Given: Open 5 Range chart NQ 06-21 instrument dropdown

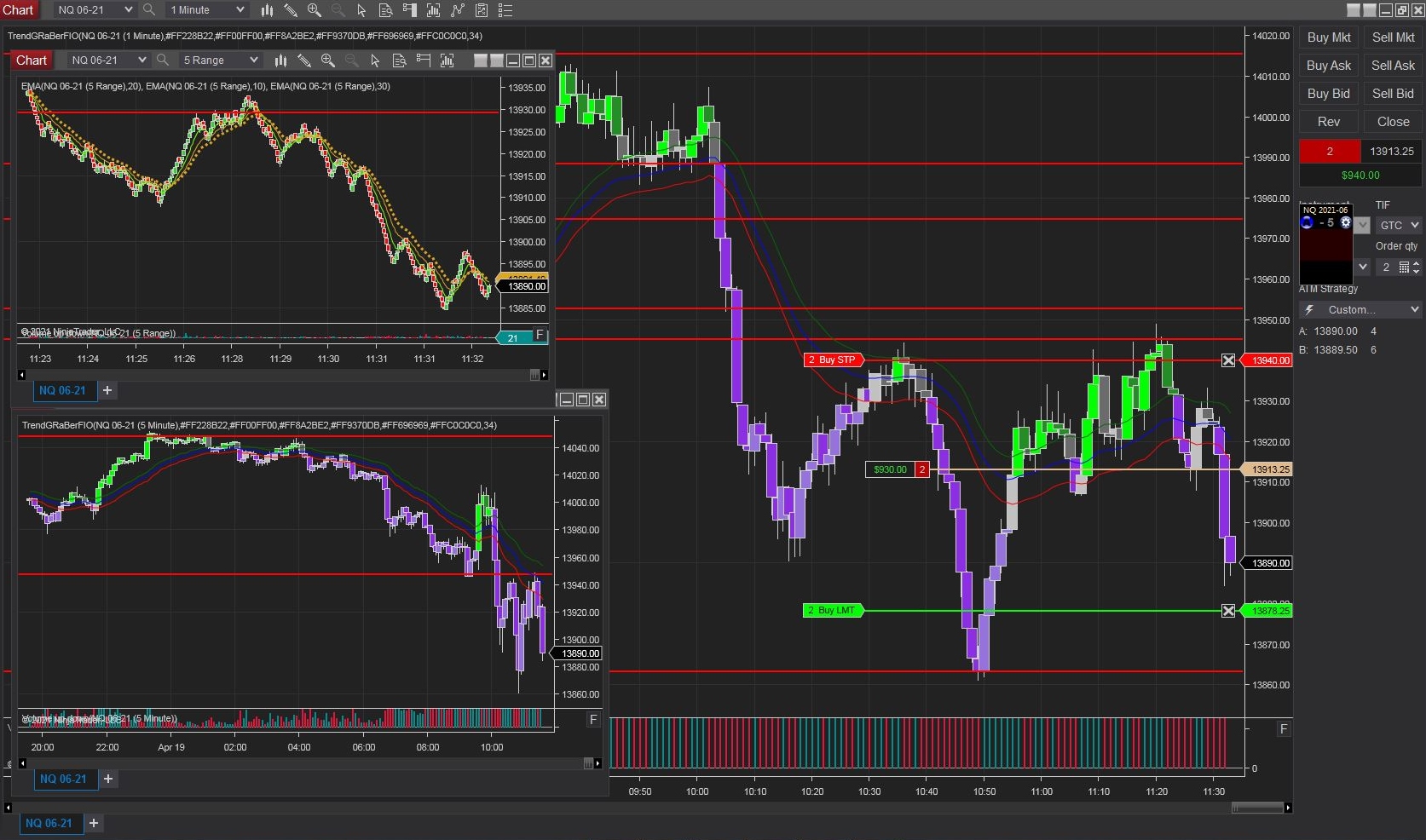Looking at the screenshot, I should (x=108, y=60).
